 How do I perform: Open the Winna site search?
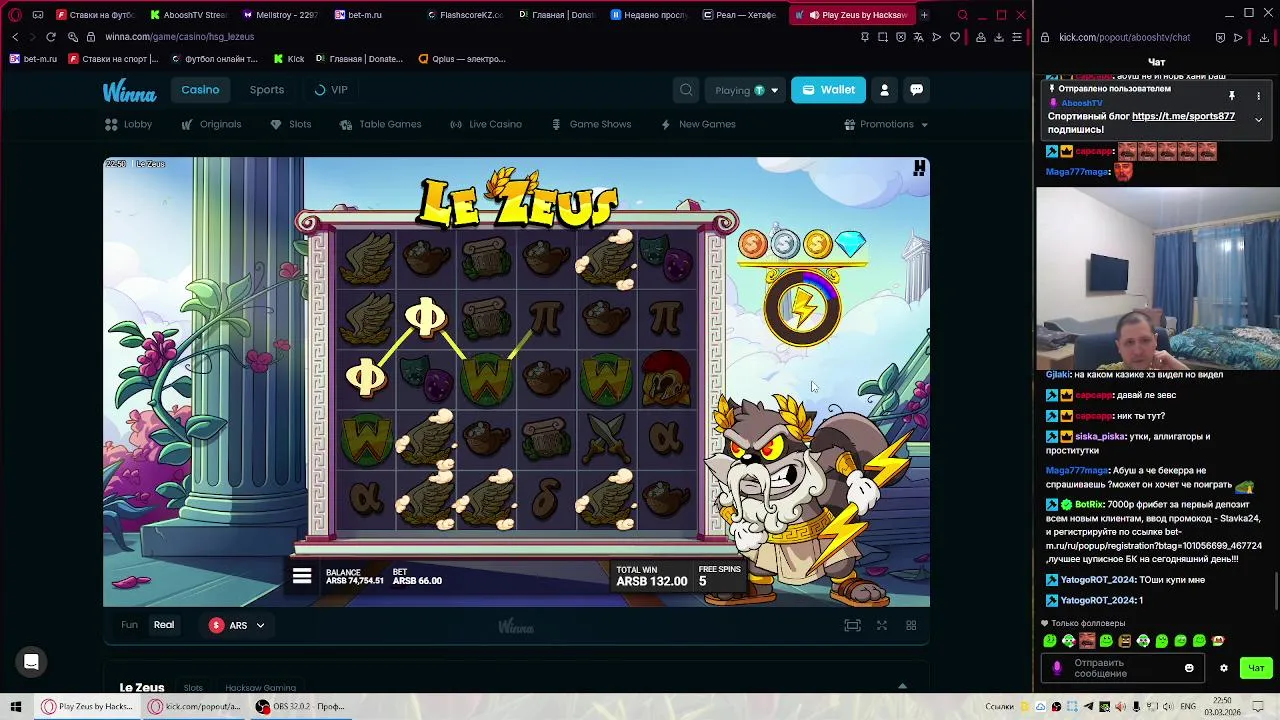686,90
